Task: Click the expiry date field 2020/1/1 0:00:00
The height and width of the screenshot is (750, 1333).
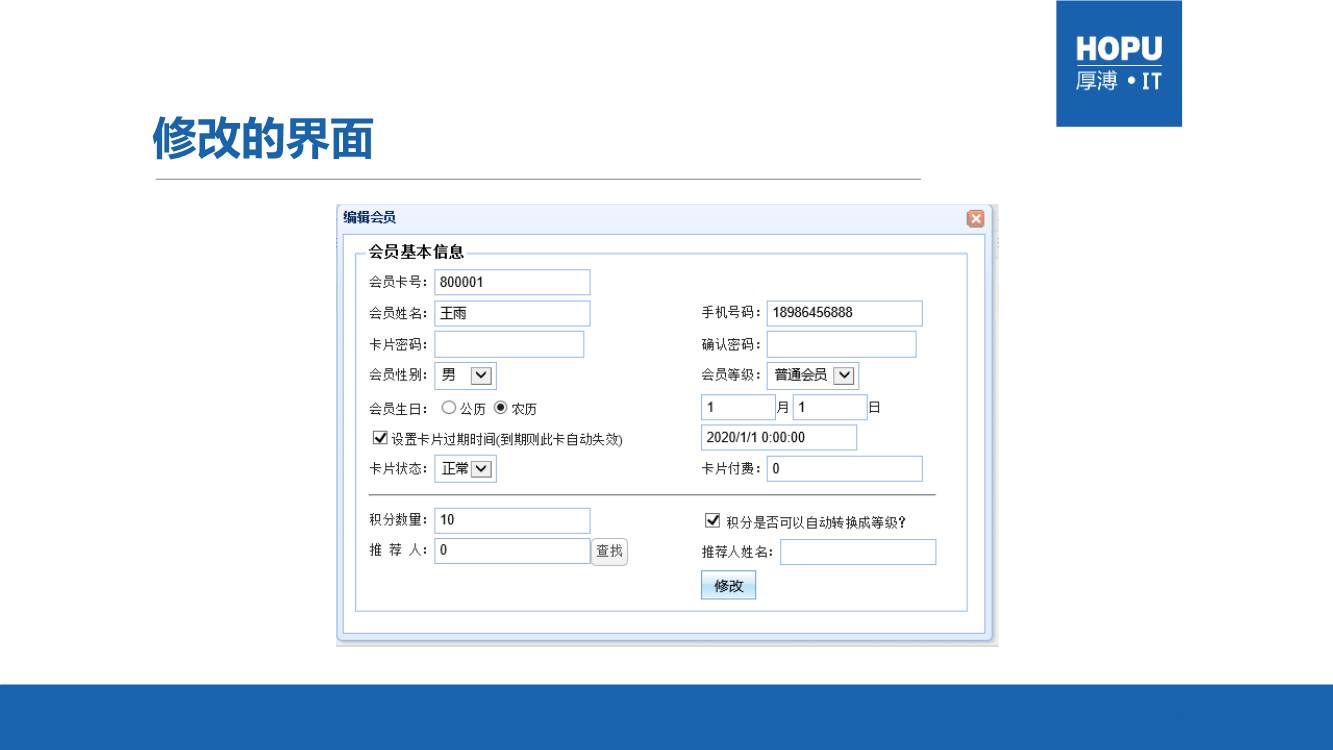Action: point(779,437)
